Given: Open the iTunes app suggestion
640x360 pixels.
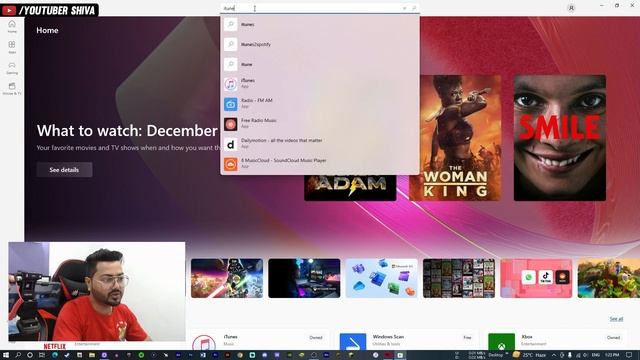Looking at the screenshot, I should pyautogui.click(x=320, y=84).
